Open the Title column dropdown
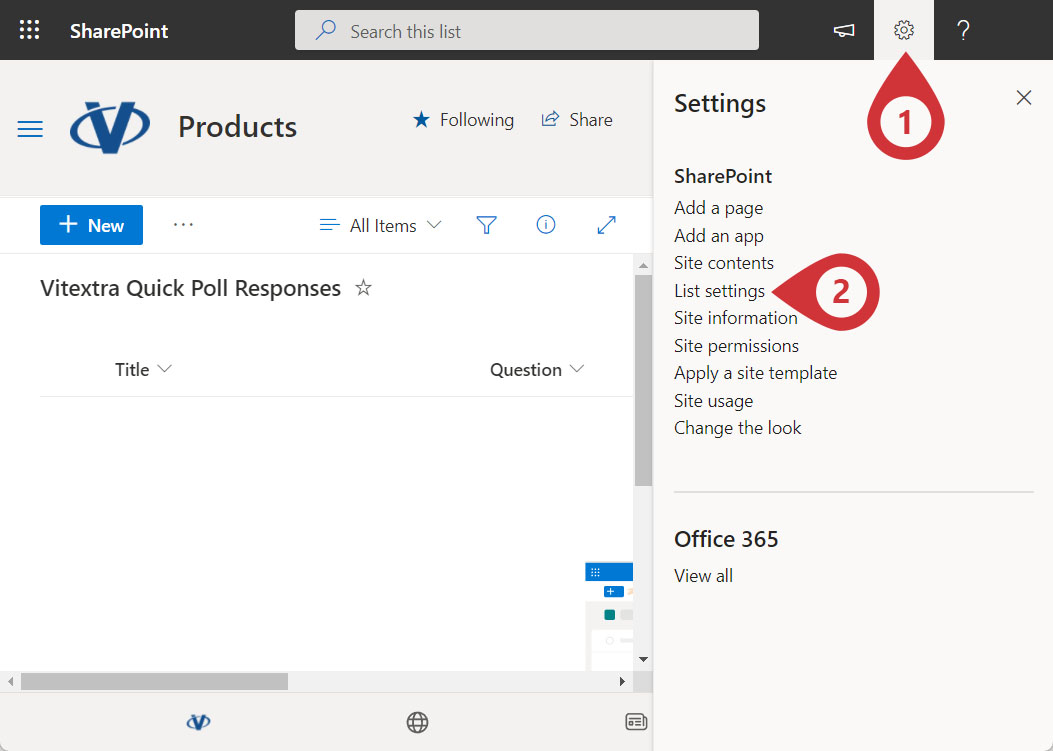 (143, 369)
